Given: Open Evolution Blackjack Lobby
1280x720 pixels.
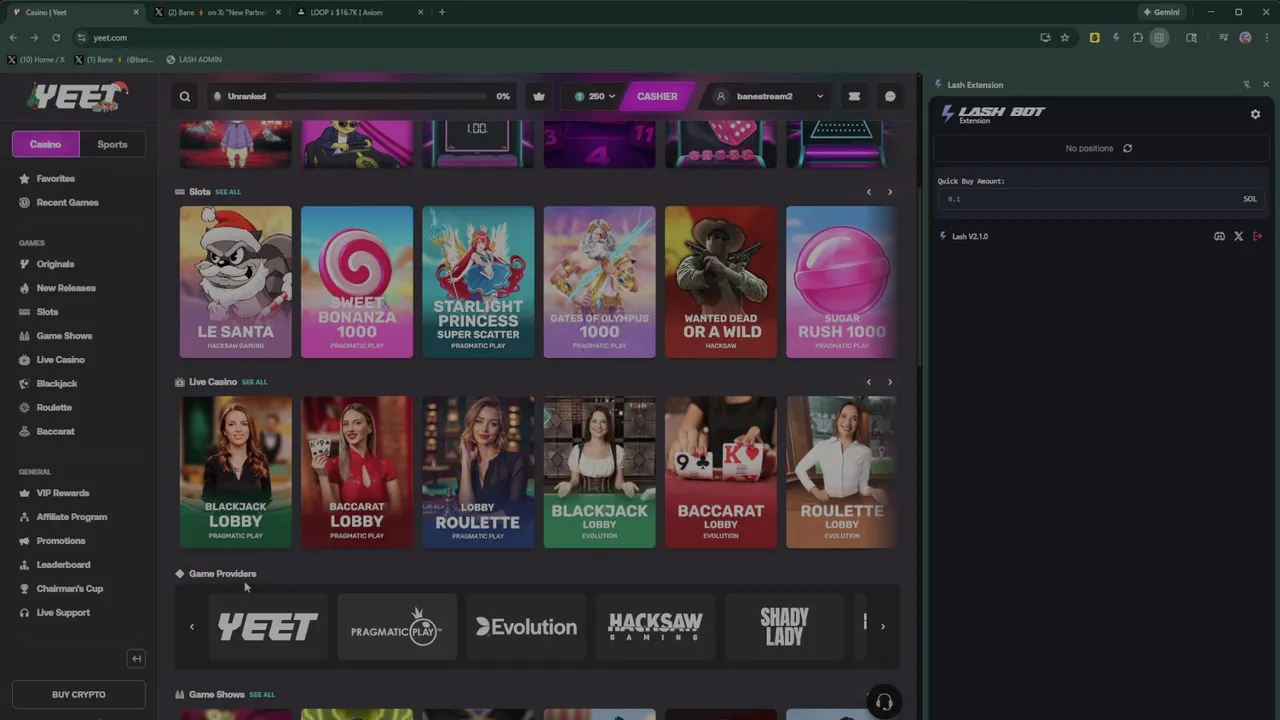Looking at the screenshot, I should point(599,472).
